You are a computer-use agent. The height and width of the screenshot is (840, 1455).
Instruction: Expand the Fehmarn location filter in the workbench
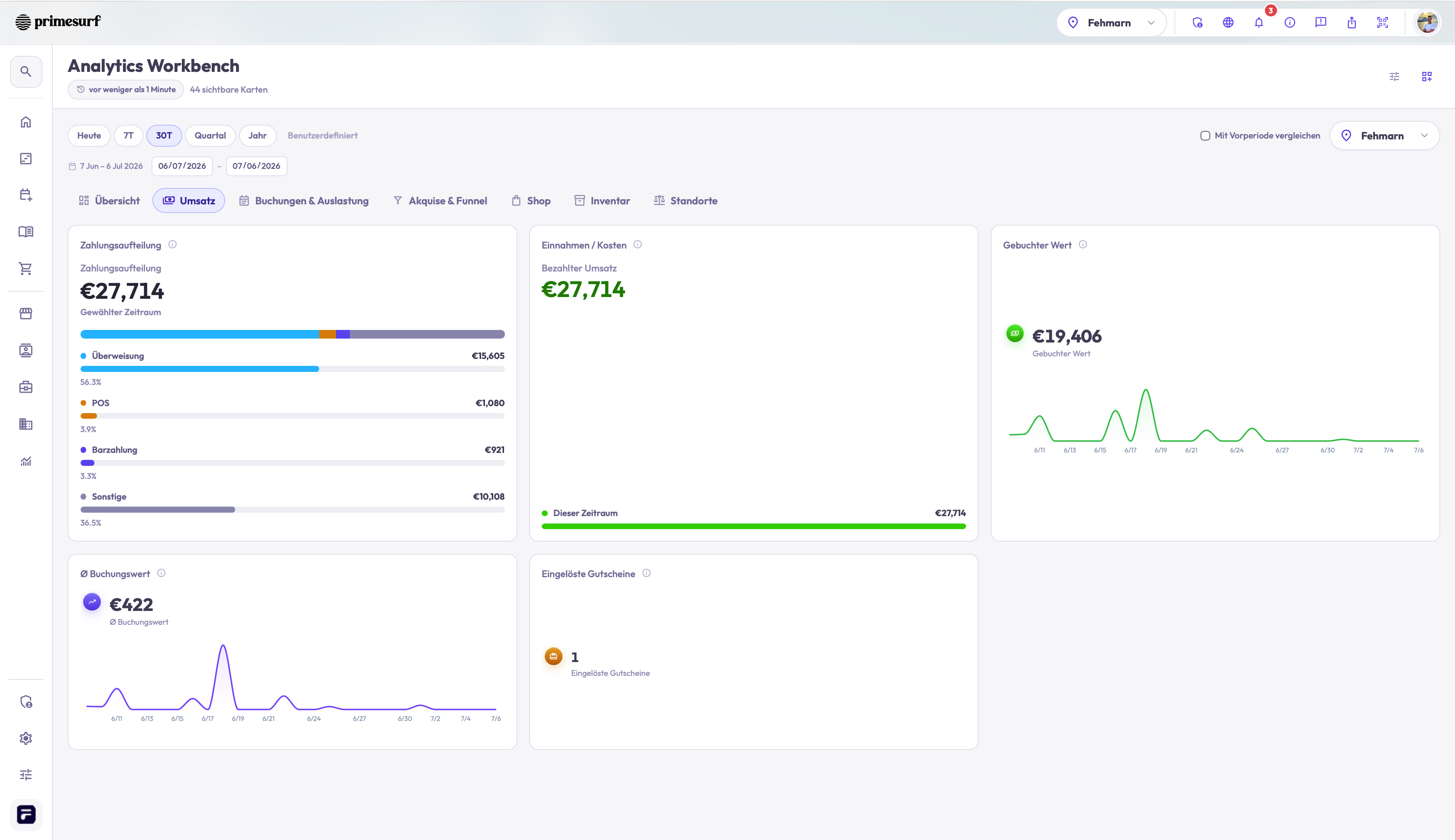click(x=1384, y=136)
